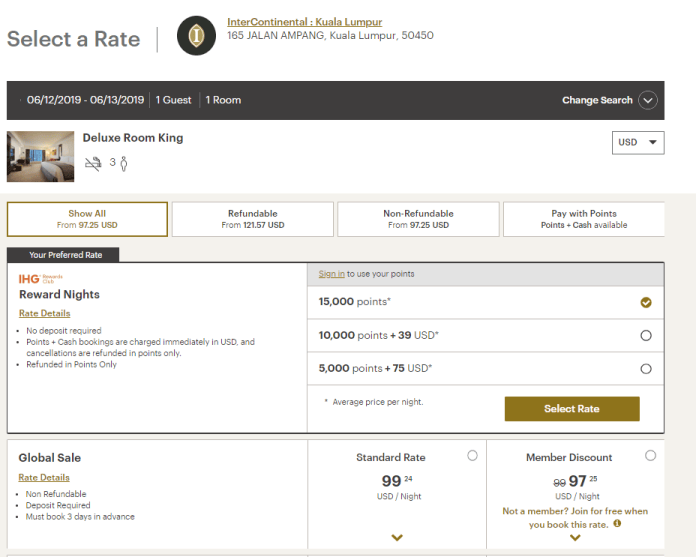Click the dates 06/12/2019 - 06/13/2019

[x=85, y=100]
